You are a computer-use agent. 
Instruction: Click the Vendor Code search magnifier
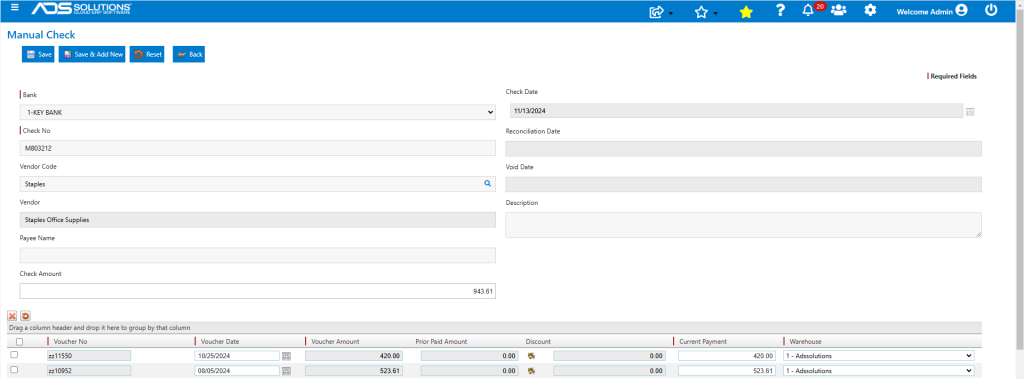point(487,184)
